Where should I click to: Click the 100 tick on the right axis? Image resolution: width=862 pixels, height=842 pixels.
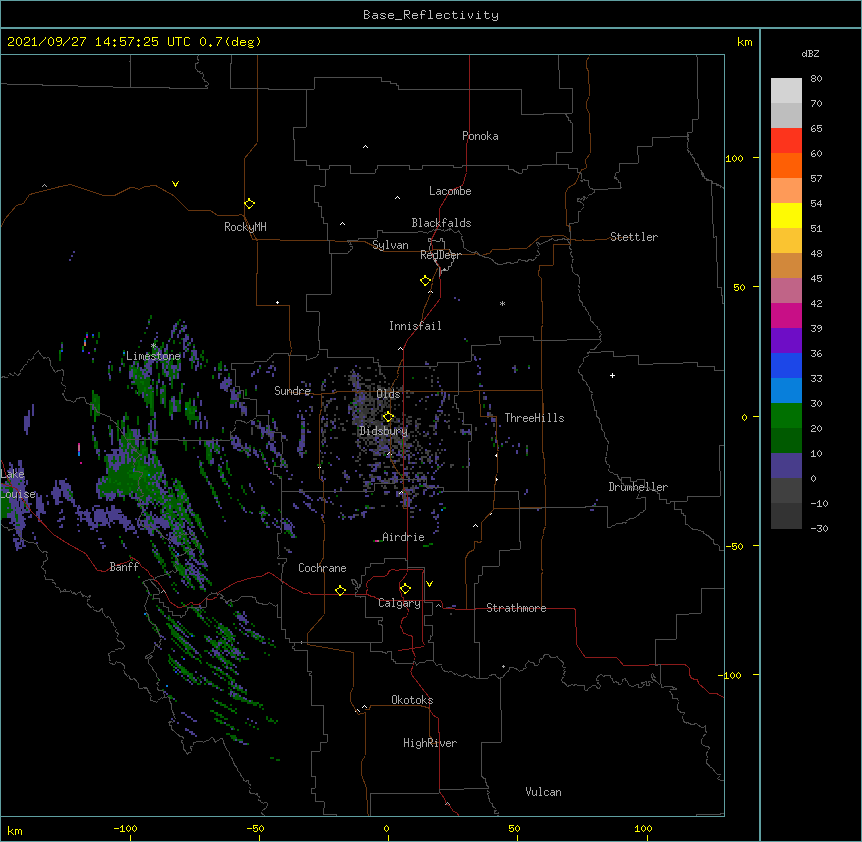(734, 159)
